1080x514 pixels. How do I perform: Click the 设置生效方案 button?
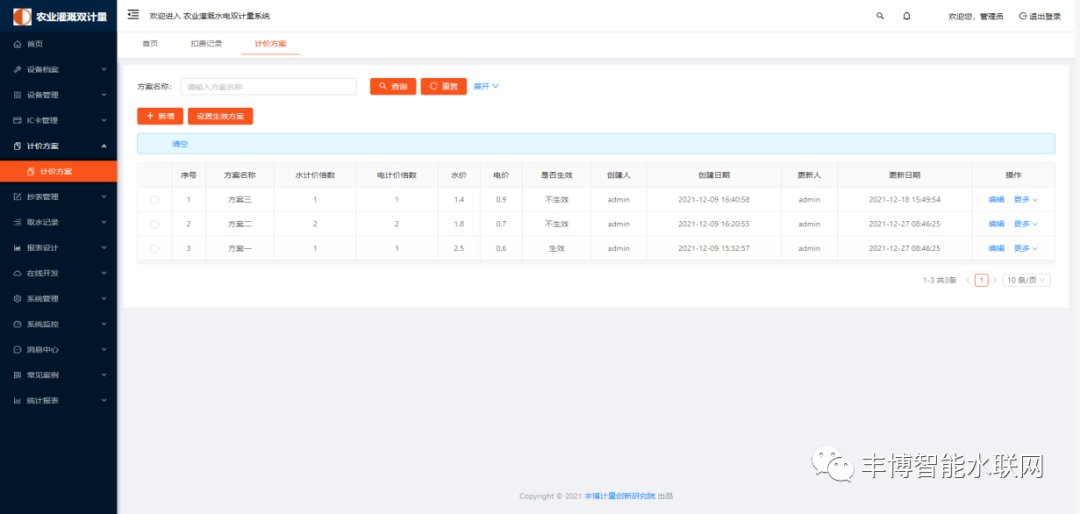coord(221,116)
